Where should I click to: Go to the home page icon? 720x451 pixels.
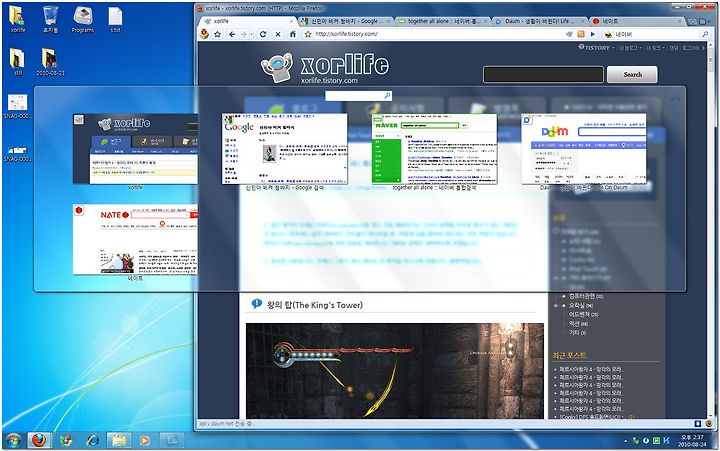[292, 34]
